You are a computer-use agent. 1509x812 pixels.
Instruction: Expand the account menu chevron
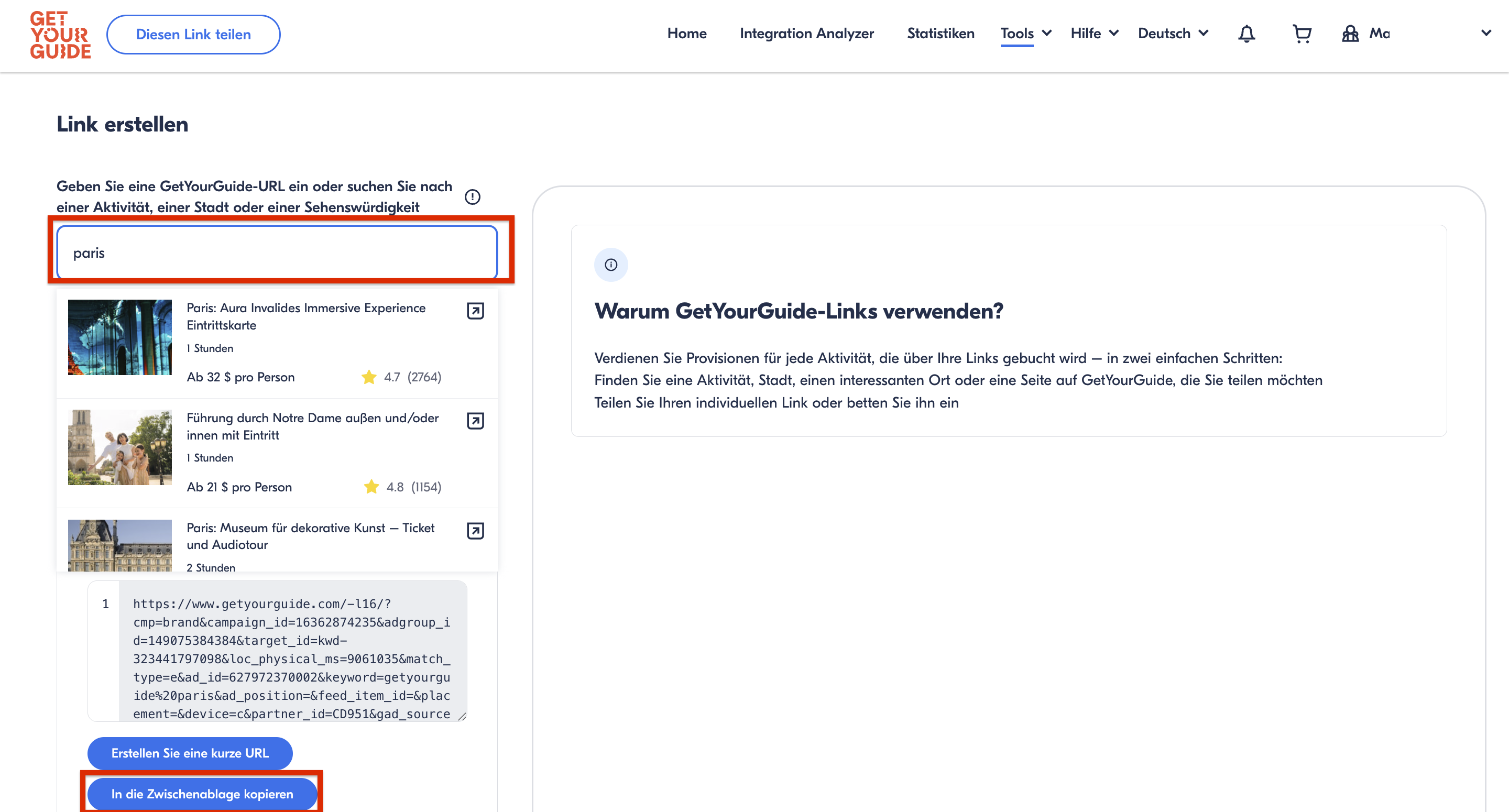pyautogui.click(x=1486, y=33)
